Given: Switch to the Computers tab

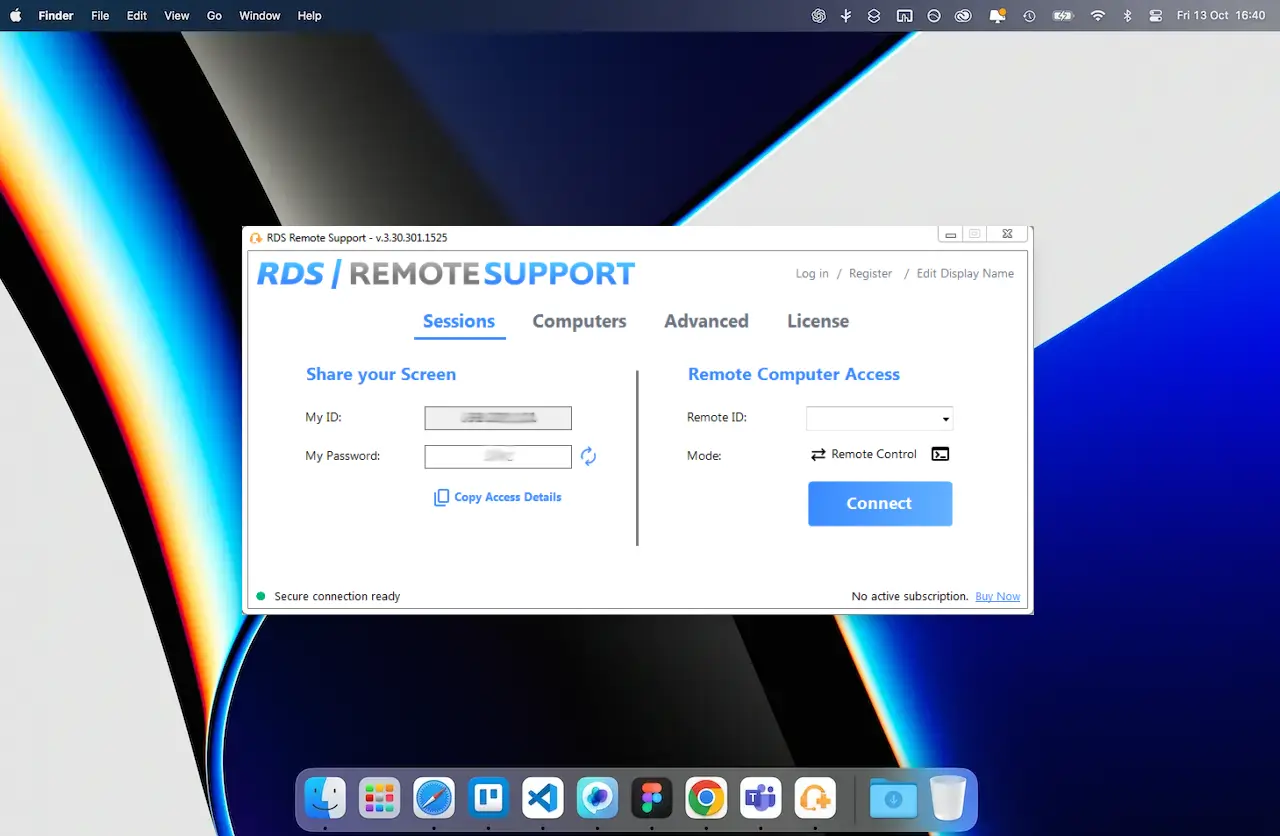Looking at the screenshot, I should (x=579, y=321).
